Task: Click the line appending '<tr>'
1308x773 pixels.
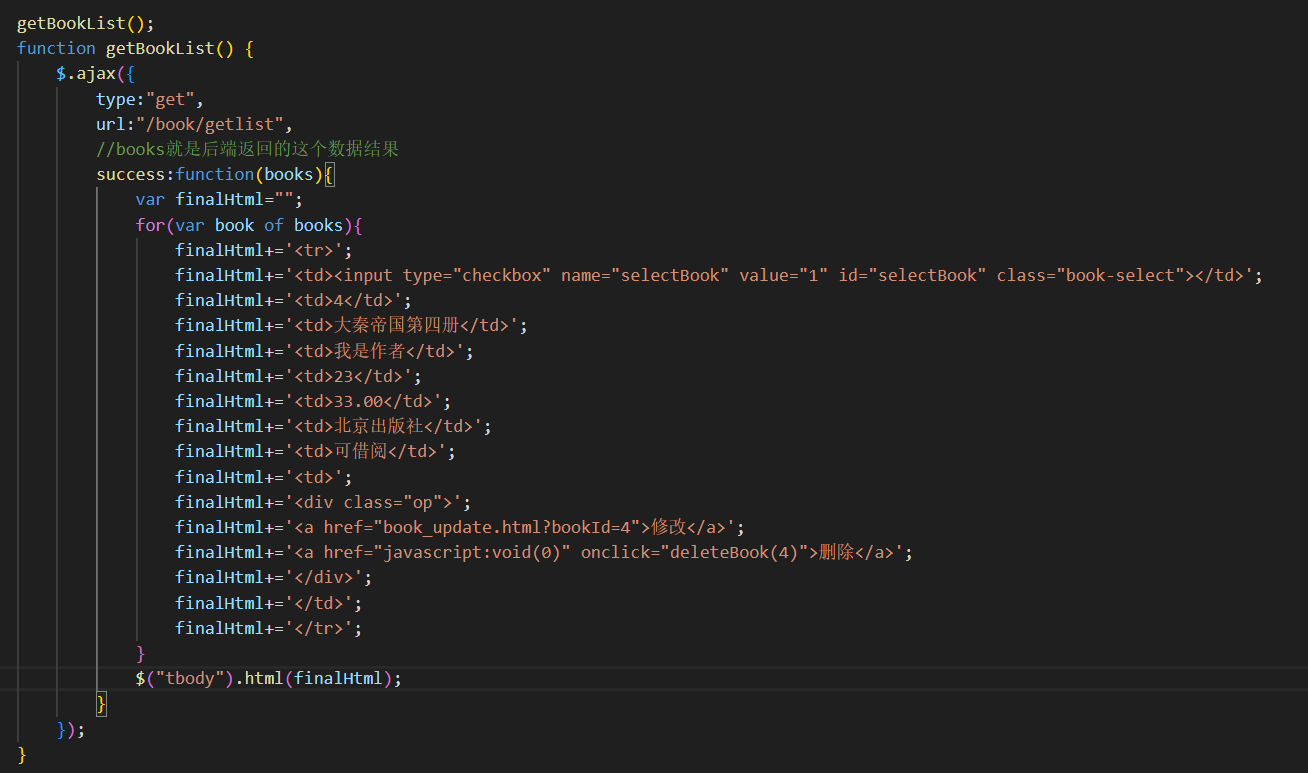Action: click(264, 250)
